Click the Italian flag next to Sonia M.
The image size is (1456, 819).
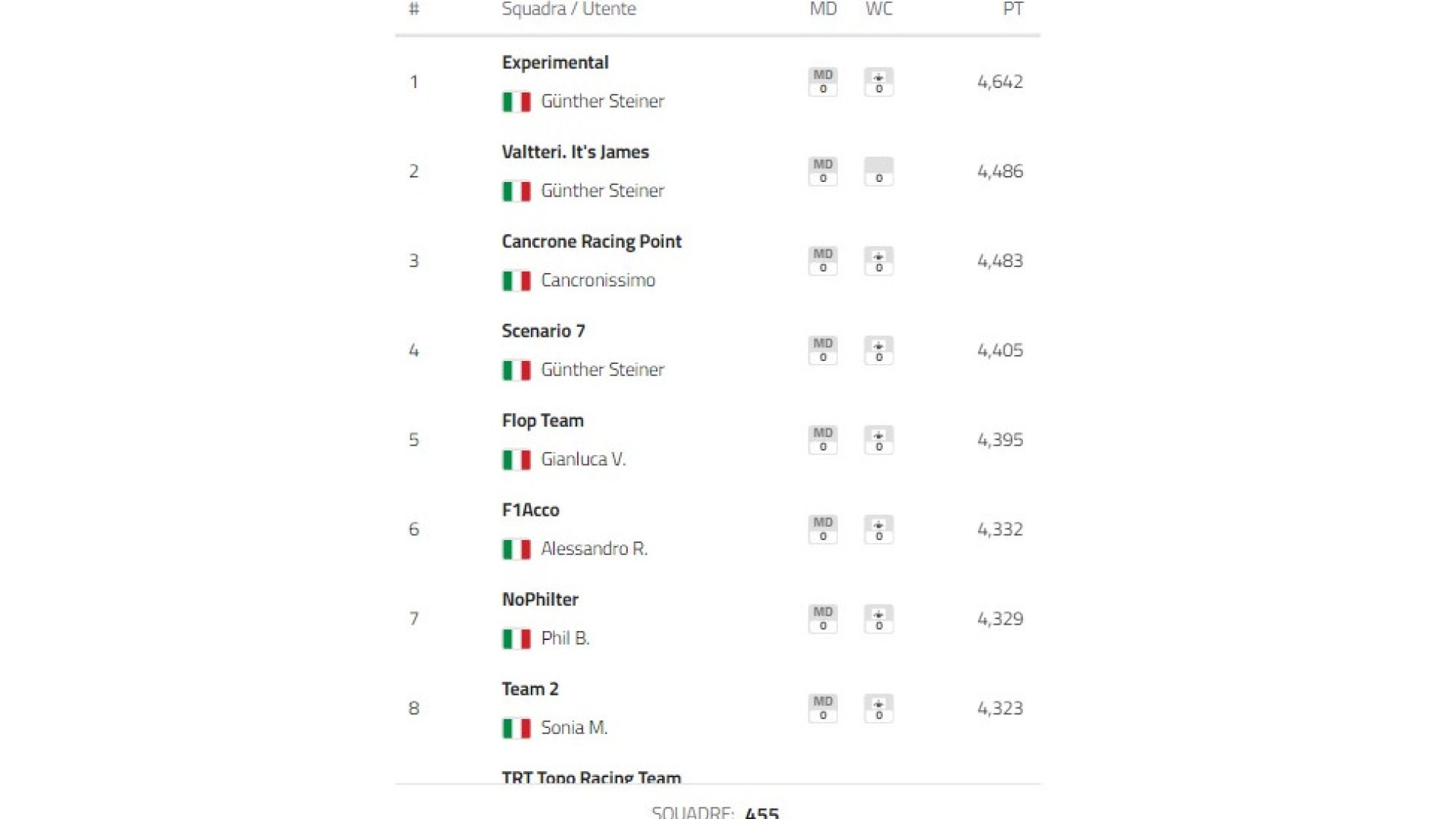point(516,728)
